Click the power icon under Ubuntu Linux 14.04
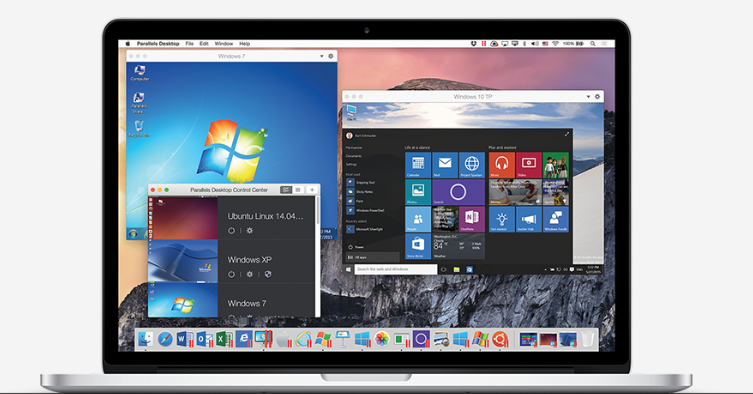The height and width of the screenshot is (394, 753). pyautogui.click(x=231, y=231)
